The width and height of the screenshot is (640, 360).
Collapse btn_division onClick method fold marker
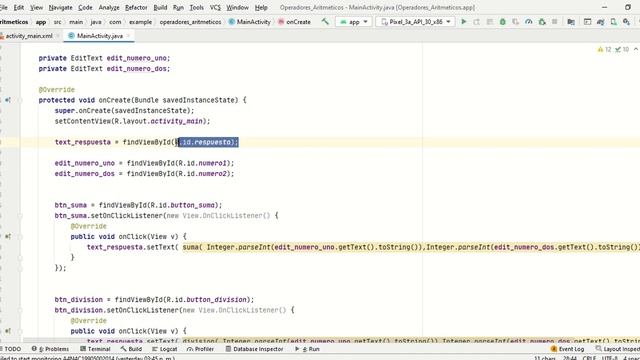tap(20, 331)
